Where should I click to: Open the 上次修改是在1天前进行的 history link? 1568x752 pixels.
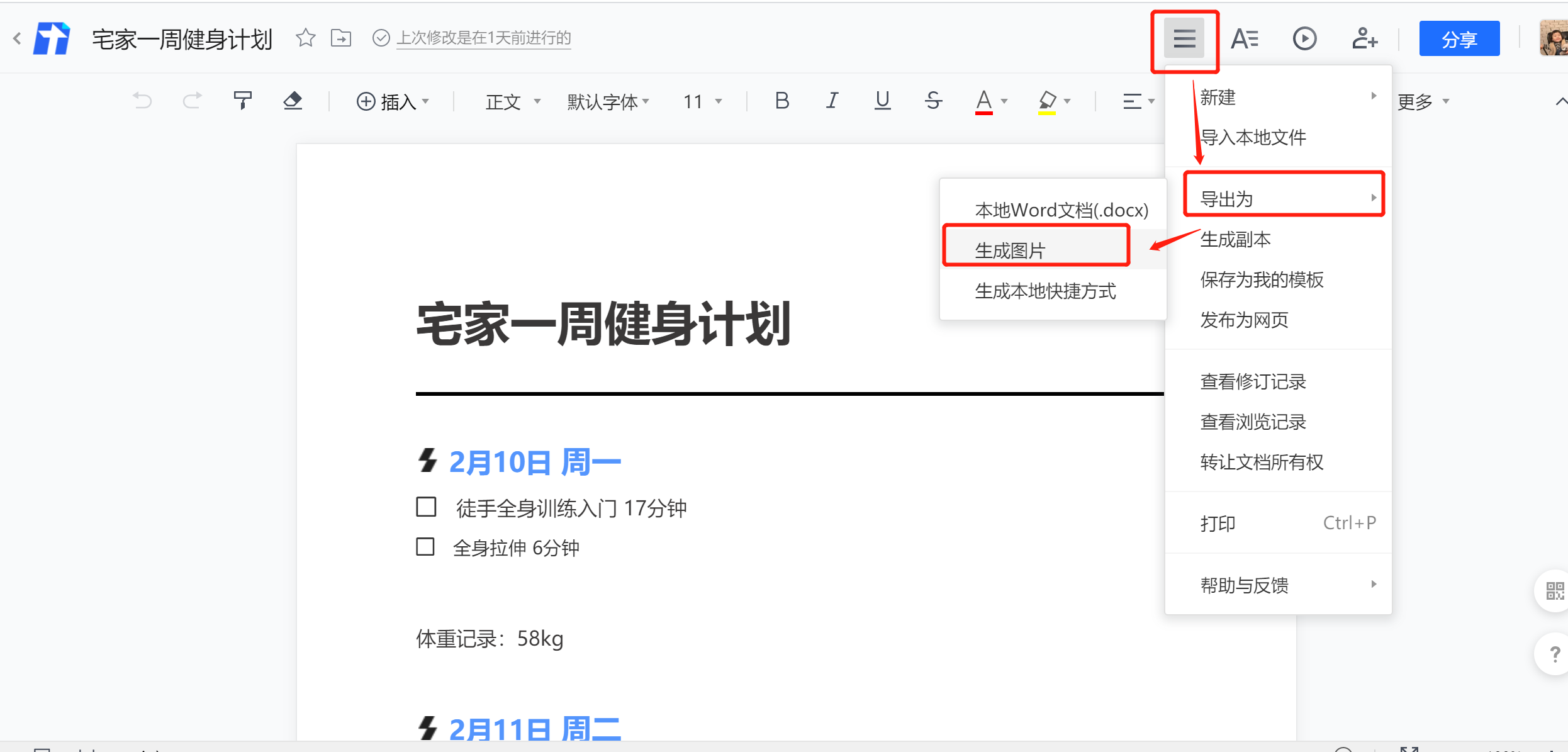[x=483, y=38]
